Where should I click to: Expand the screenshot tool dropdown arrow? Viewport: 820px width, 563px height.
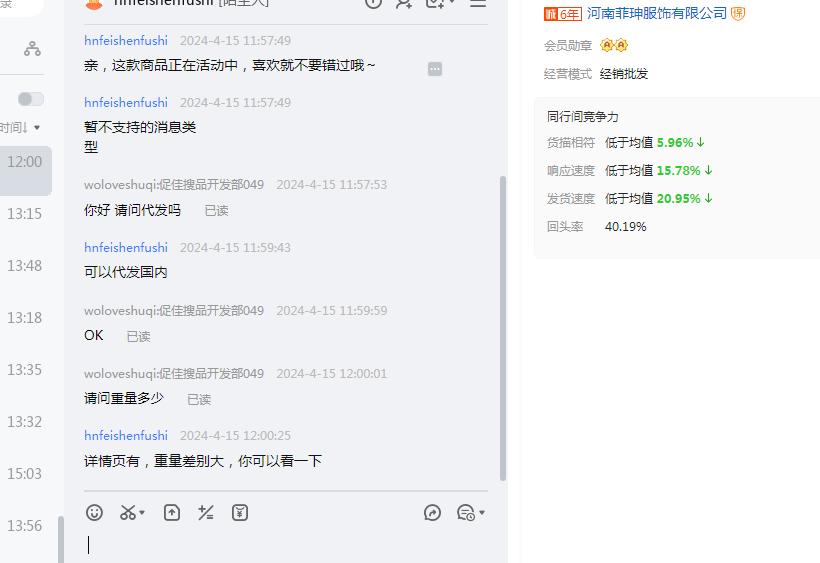pos(143,514)
